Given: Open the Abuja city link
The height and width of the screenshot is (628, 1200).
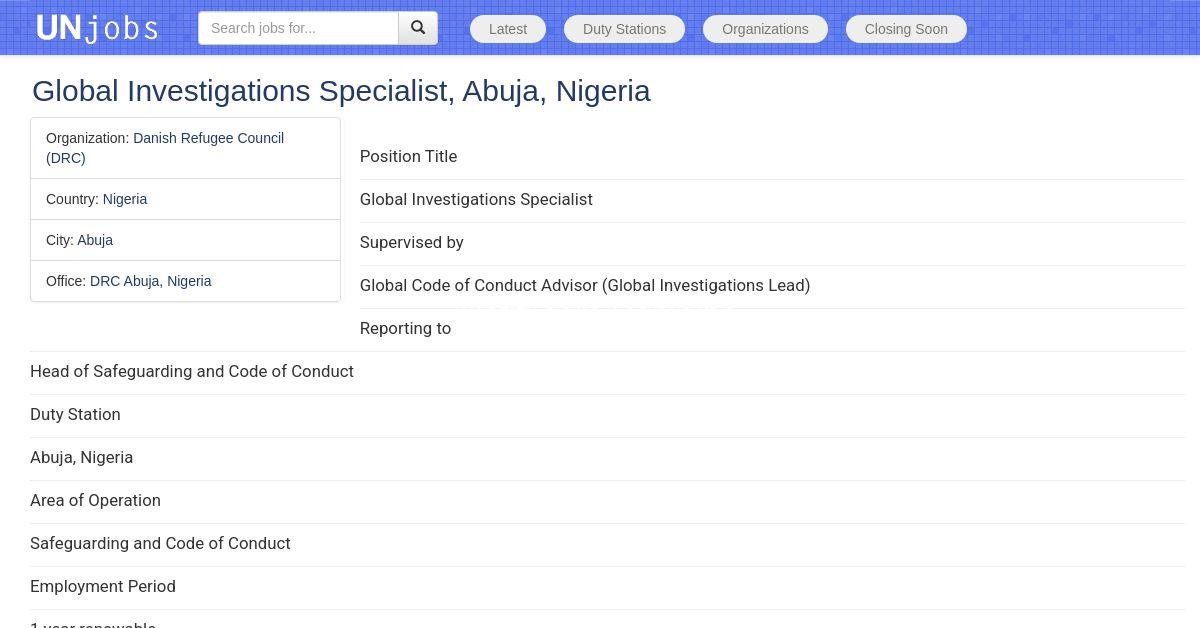Looking at the screenshot, I should (x=95, y=240).
